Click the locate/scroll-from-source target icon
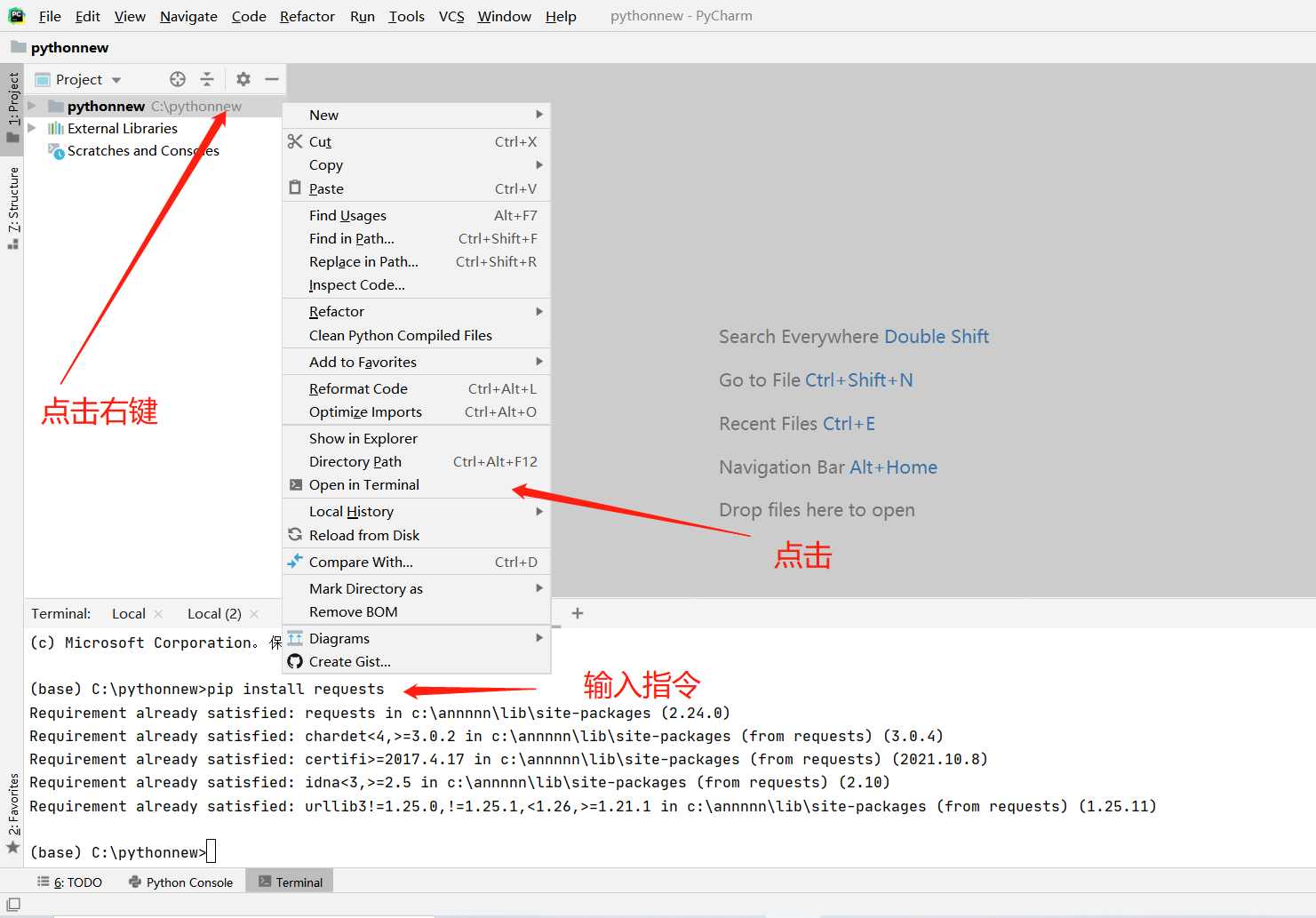 (x=178, y=79)
